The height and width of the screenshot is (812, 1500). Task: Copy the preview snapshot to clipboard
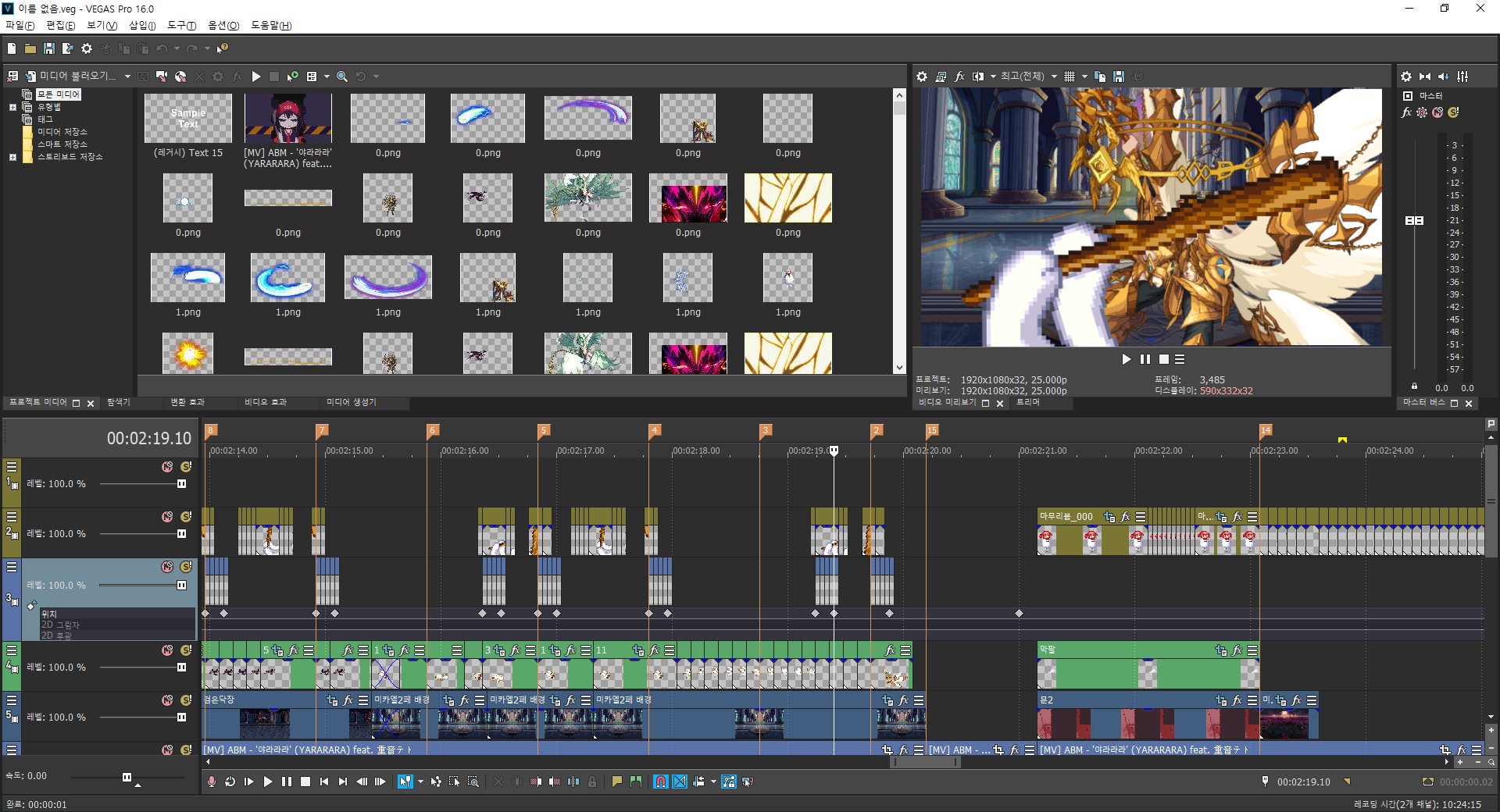(x=1100, y=77)
